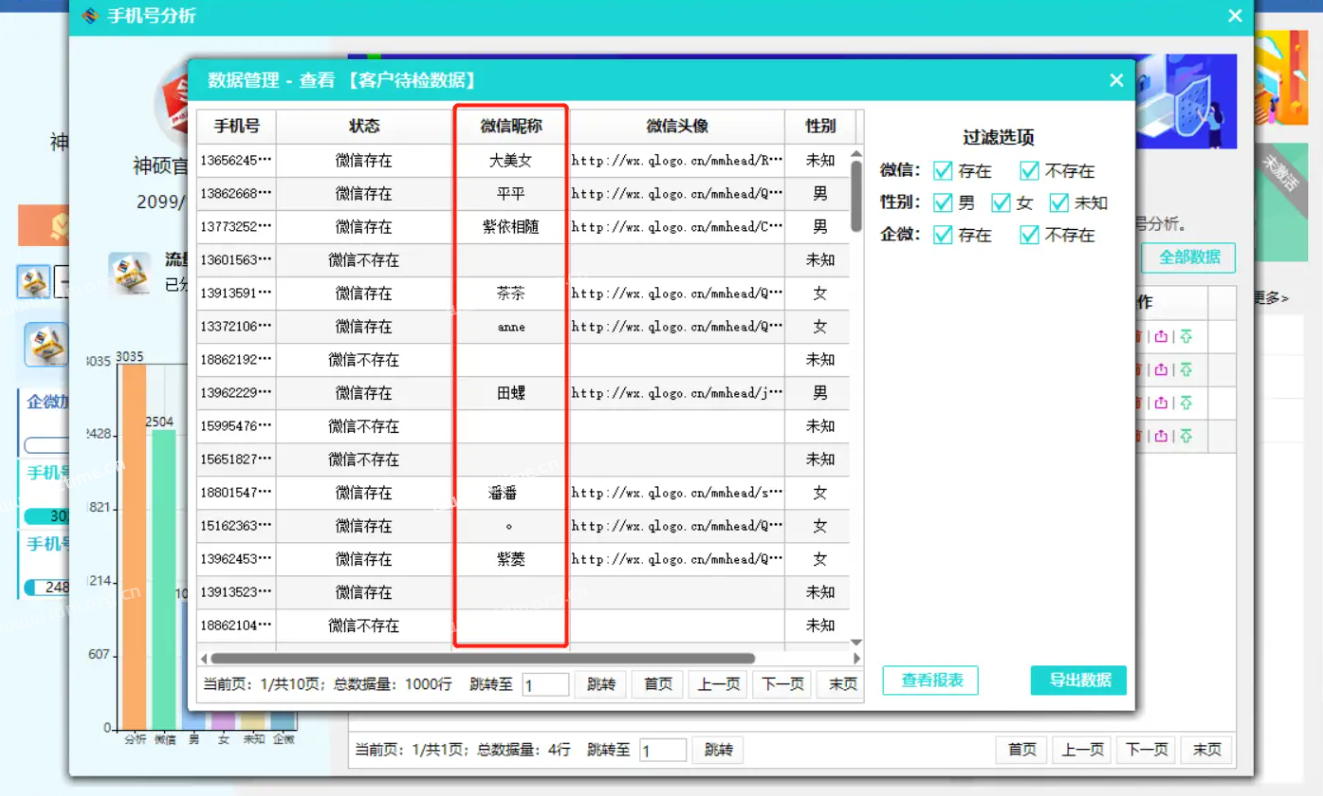The height and width of the screenshot is (796, 1323).
Task: Uncheck 性别 女 filter
Action: coord(1001,203)
